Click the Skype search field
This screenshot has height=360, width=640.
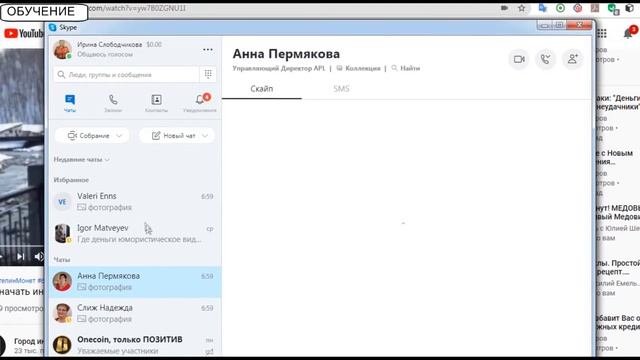(127, 74)
